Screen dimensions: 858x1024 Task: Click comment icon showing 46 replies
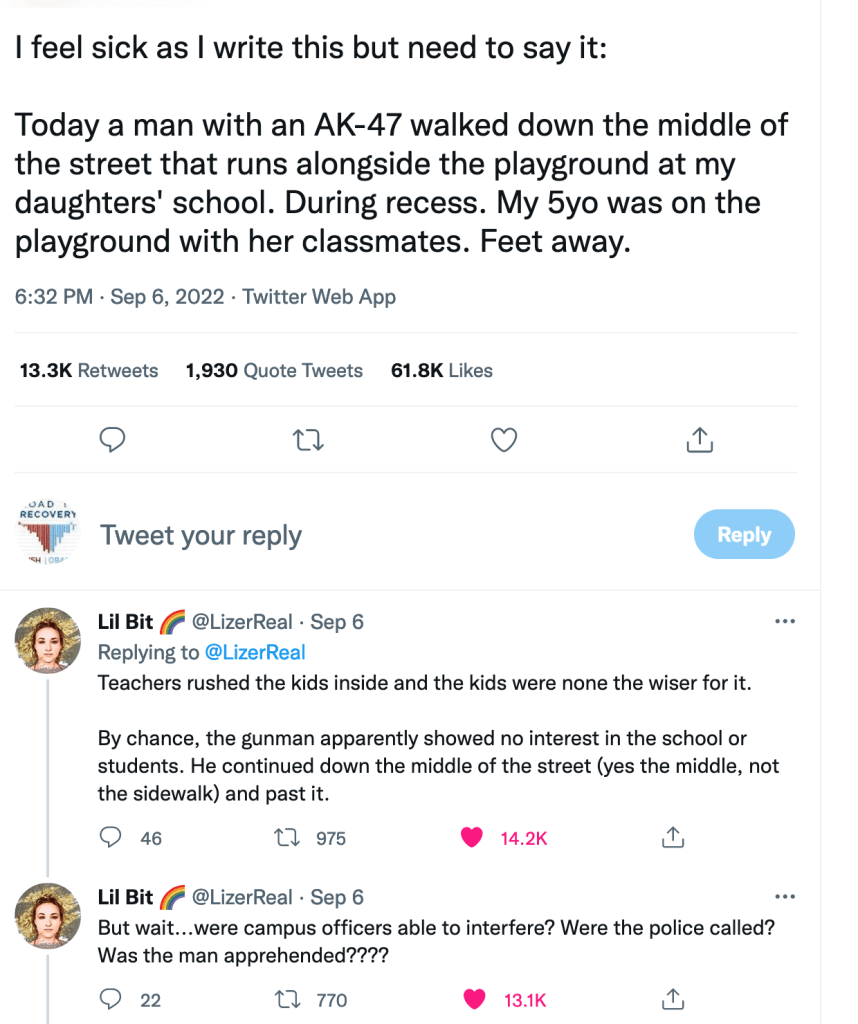[114, 837]
